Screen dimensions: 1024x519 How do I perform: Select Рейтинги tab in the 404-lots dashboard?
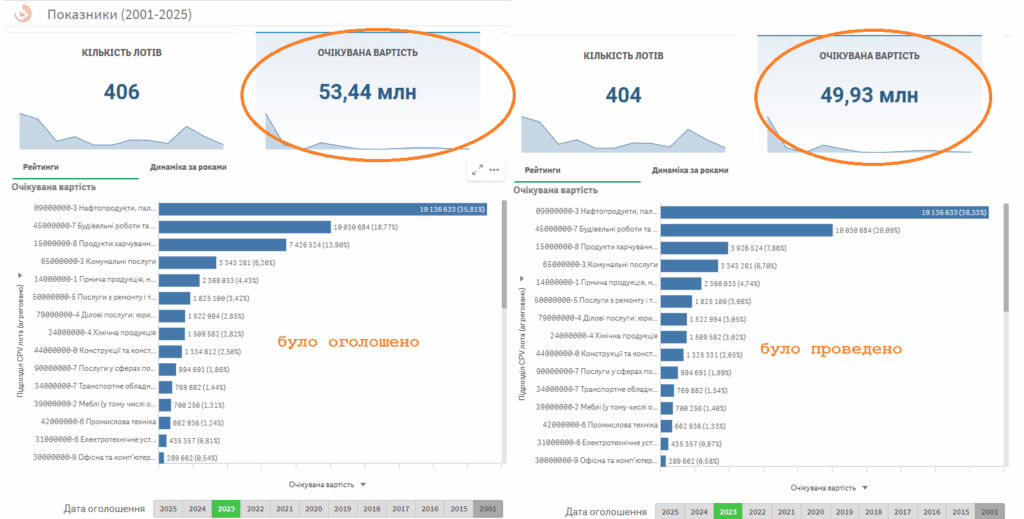(x=543, y=170)
